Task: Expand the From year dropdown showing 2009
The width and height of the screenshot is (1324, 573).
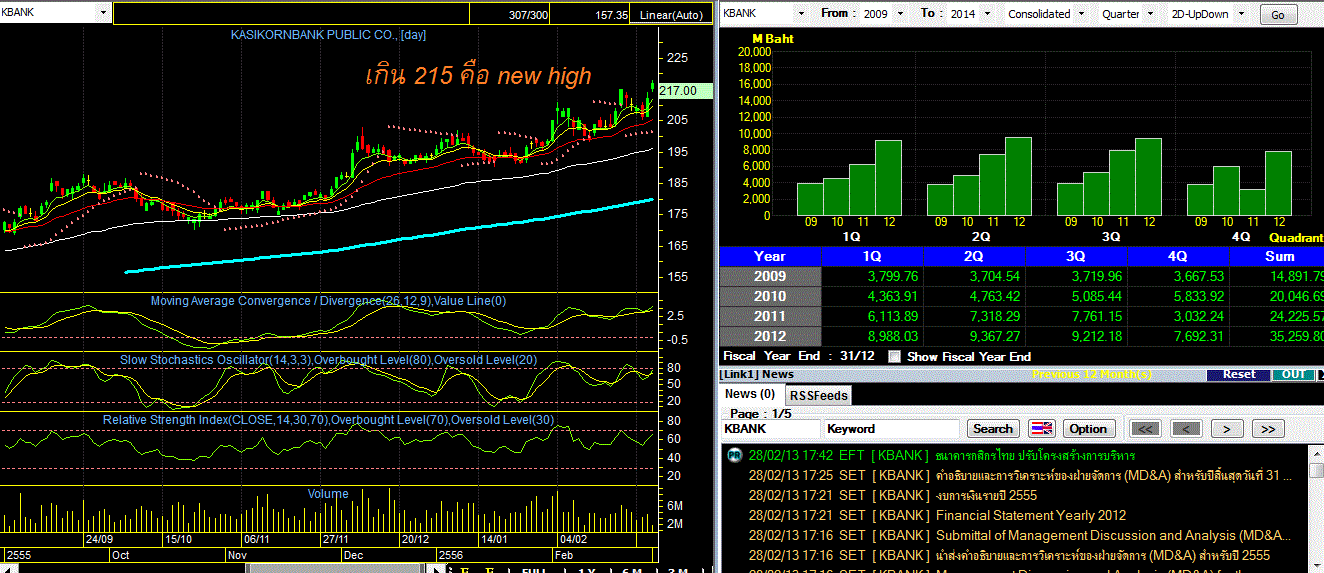Action: [899, 14]
